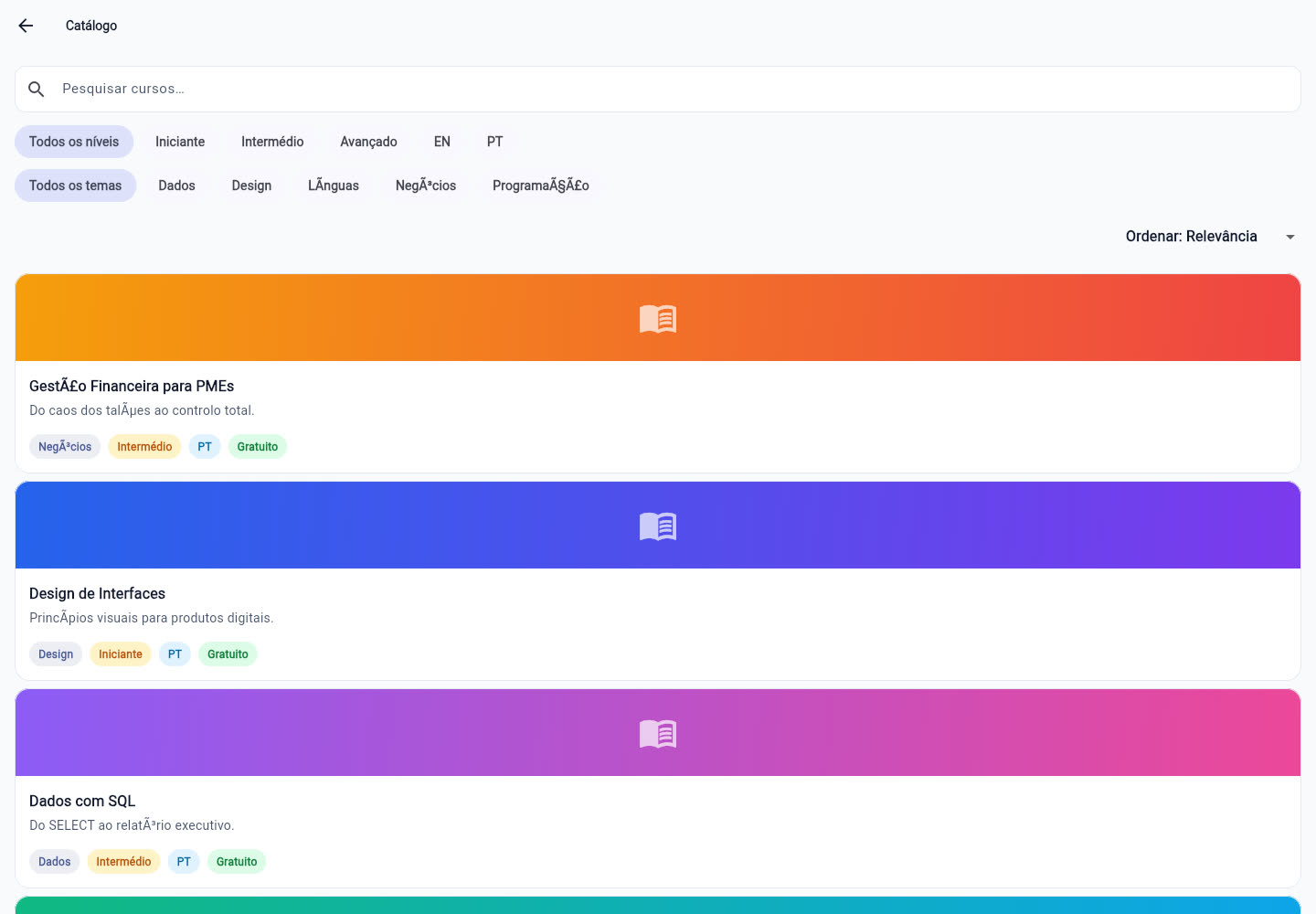The image size is (1316, 914).
Task: Select the Todos os níveis filter chip
Action: coord(74,142)
